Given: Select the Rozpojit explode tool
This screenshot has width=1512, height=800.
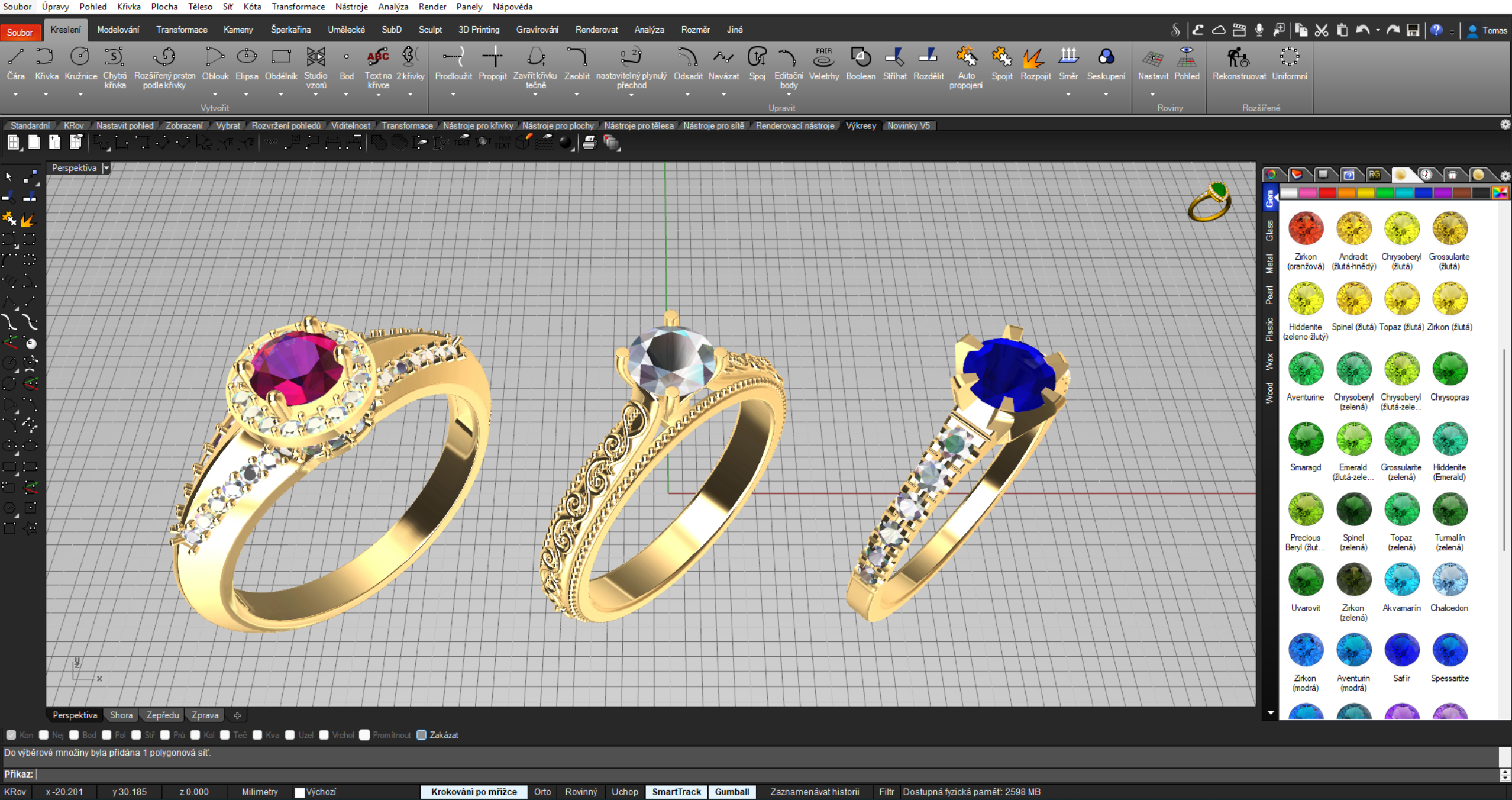Looking at the screenshot, I should [x=1036, y=63].
